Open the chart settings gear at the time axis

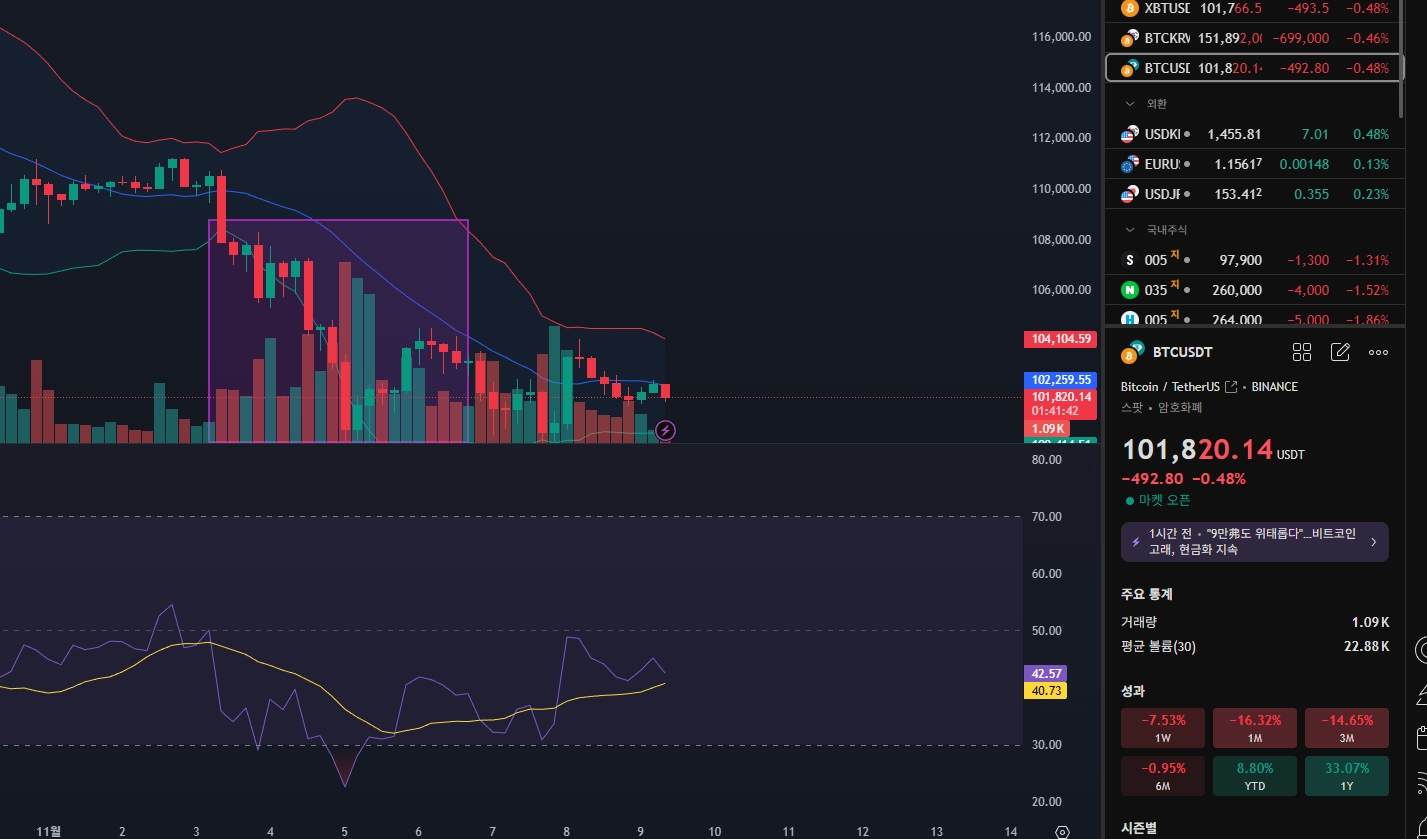click(1062, 831)
